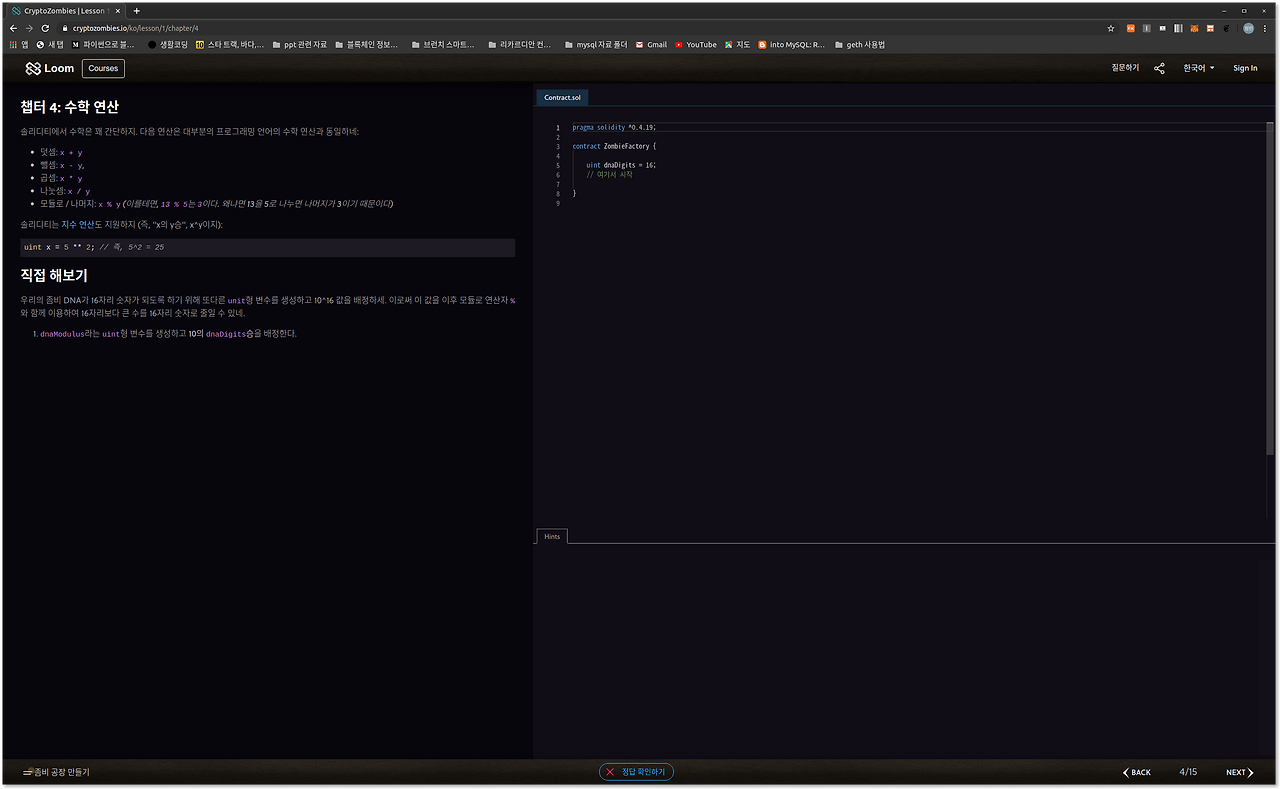Follow the 지수 연산 hyperlink

click(x=78, y=225)
